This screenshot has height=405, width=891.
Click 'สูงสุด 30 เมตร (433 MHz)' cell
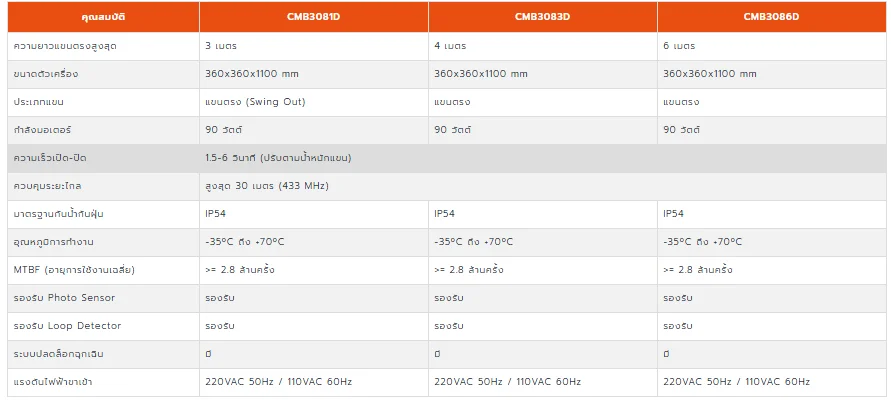543,186
